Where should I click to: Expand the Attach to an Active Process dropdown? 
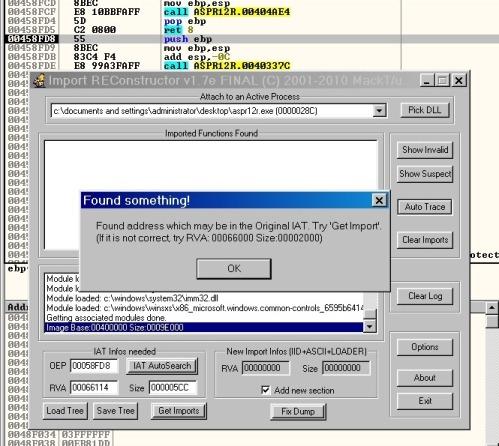379,110
